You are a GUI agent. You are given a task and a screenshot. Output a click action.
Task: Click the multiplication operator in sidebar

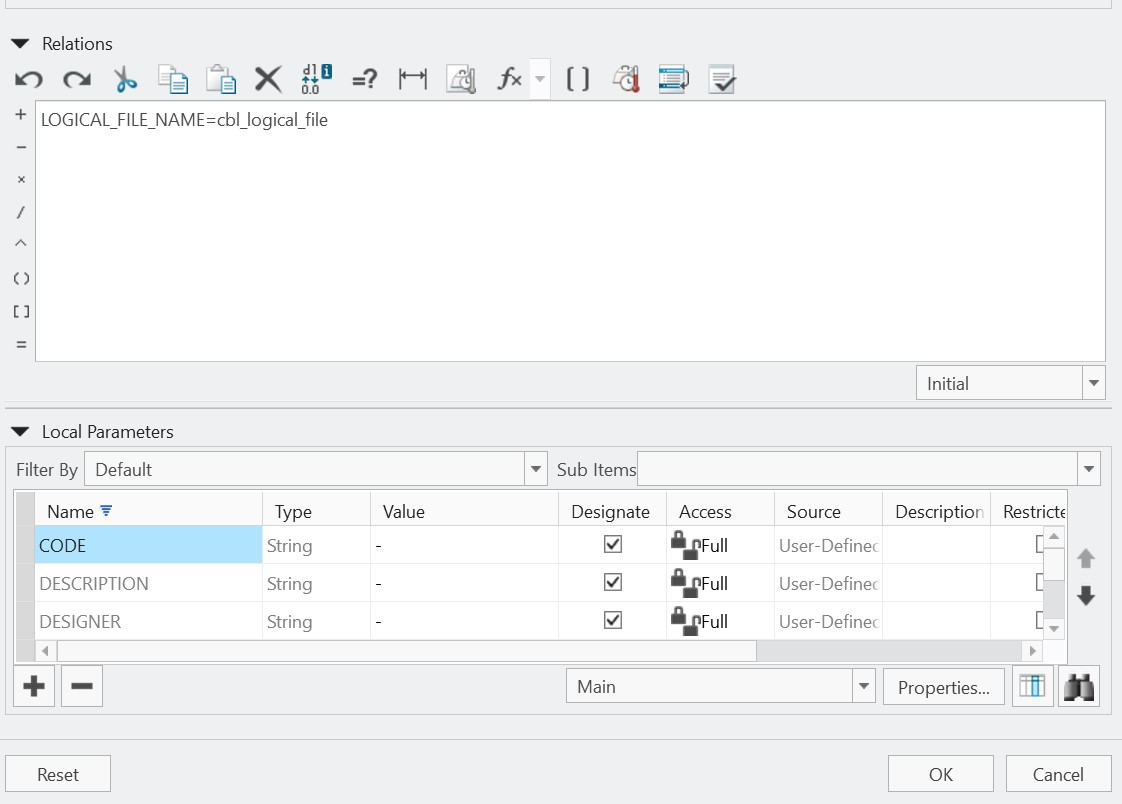pos(21,179)
